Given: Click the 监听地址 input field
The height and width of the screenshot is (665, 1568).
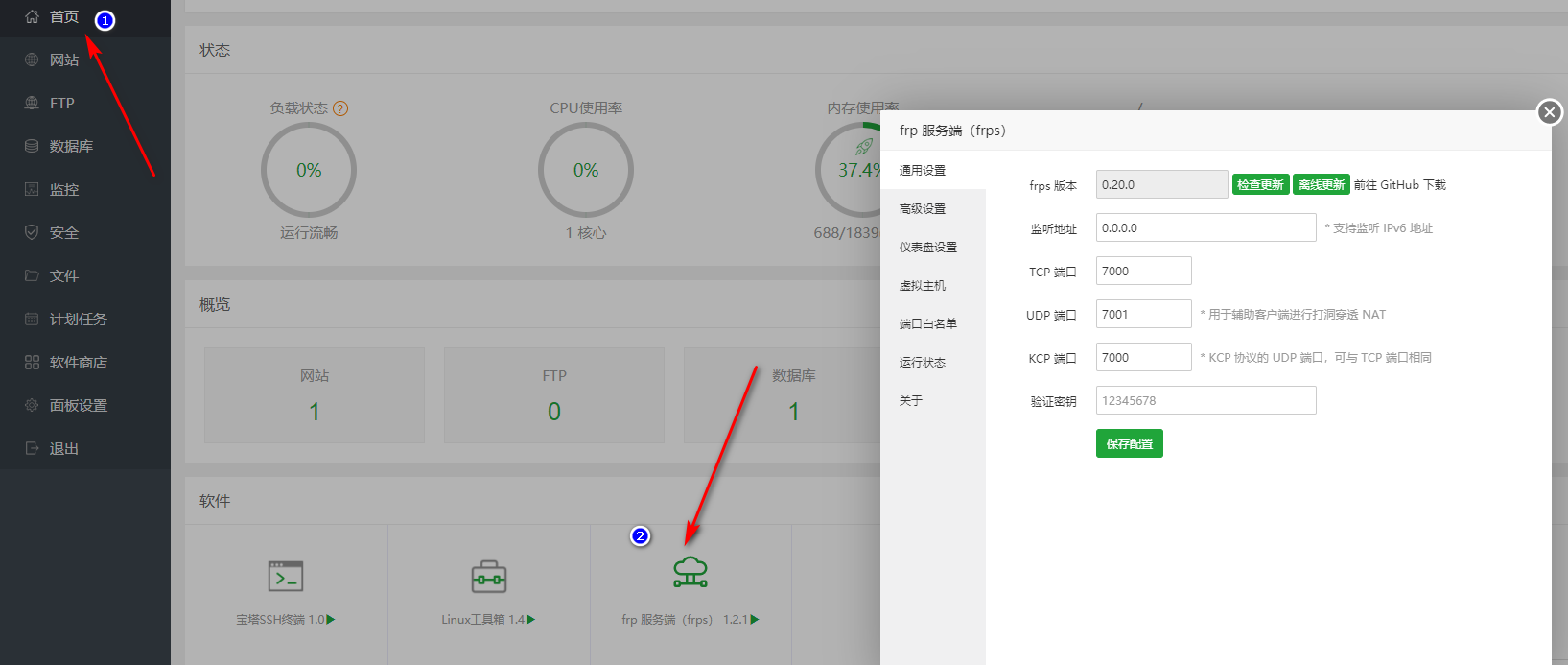Looking at the screenshot, I should click(x=1206, y=227).
